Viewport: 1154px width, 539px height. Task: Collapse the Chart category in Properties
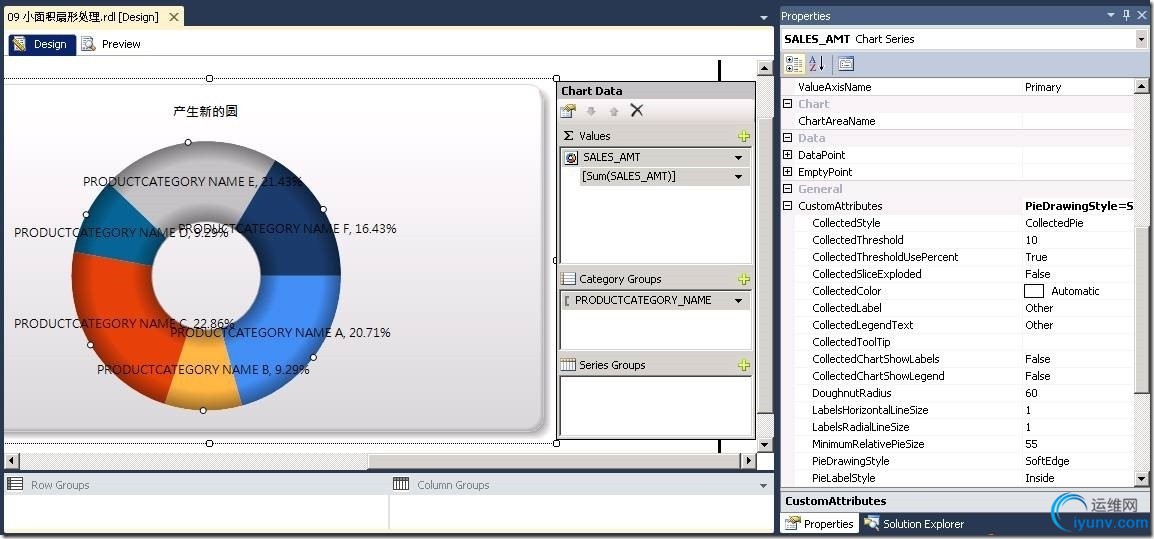[787, 105]
